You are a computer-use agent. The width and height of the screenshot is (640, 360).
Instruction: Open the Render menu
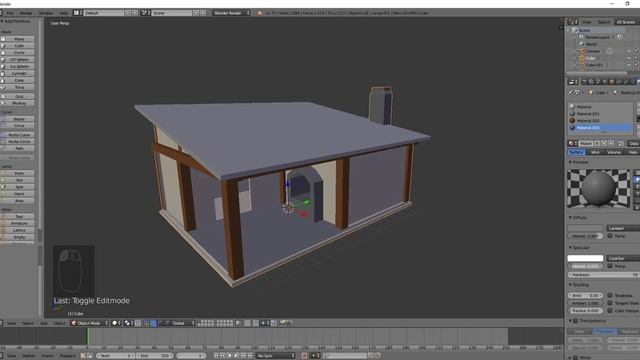pyautogui.click(x=26, y=13)
